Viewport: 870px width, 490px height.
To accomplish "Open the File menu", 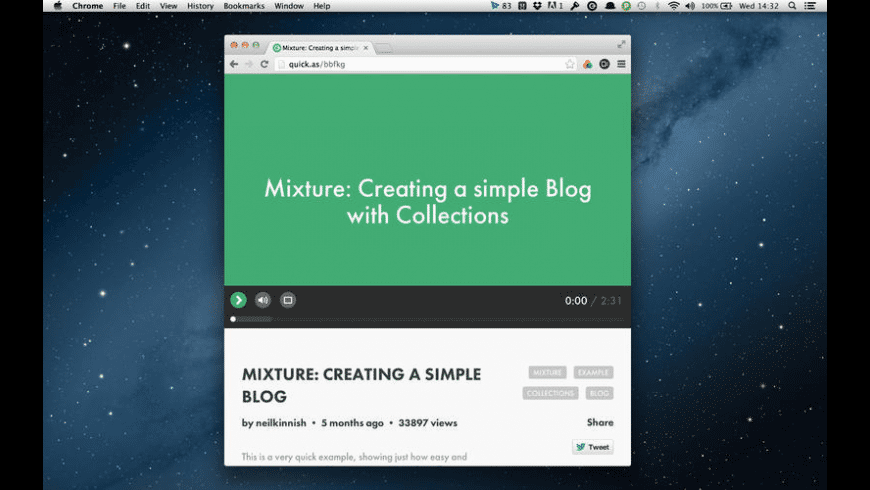I will click(119, 6).
